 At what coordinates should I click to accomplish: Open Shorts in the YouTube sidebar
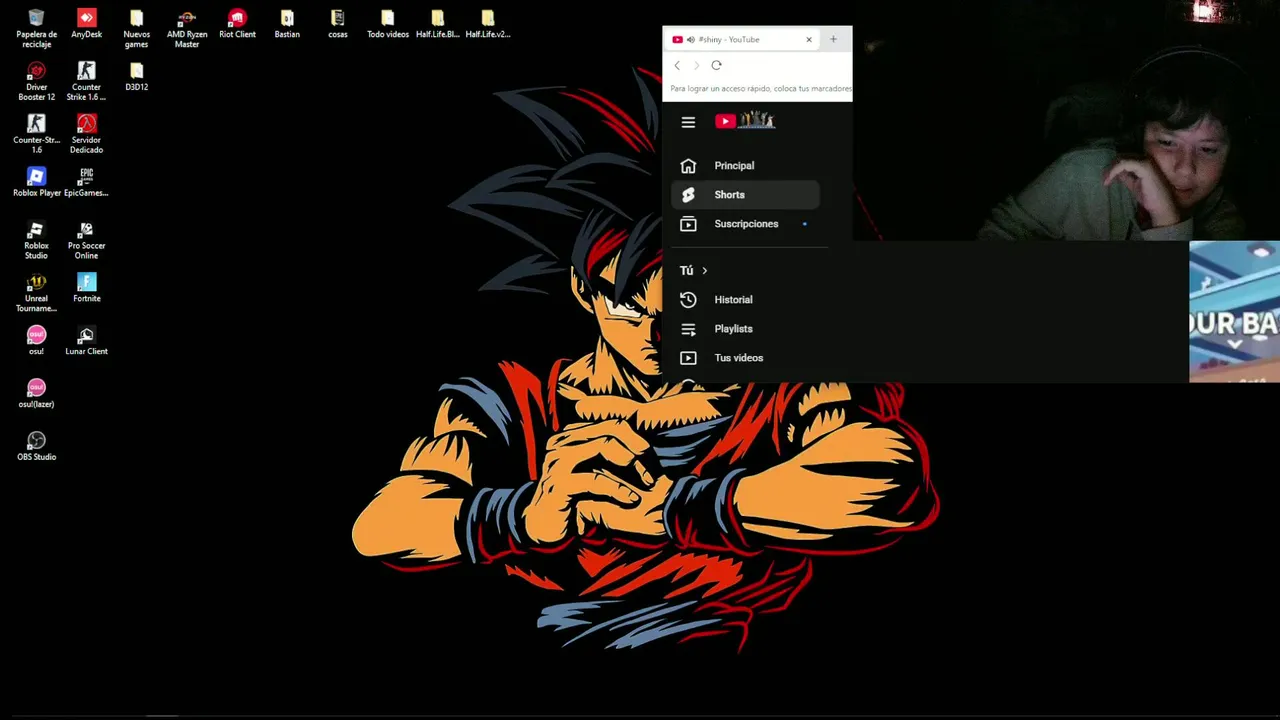click(746, 195)
